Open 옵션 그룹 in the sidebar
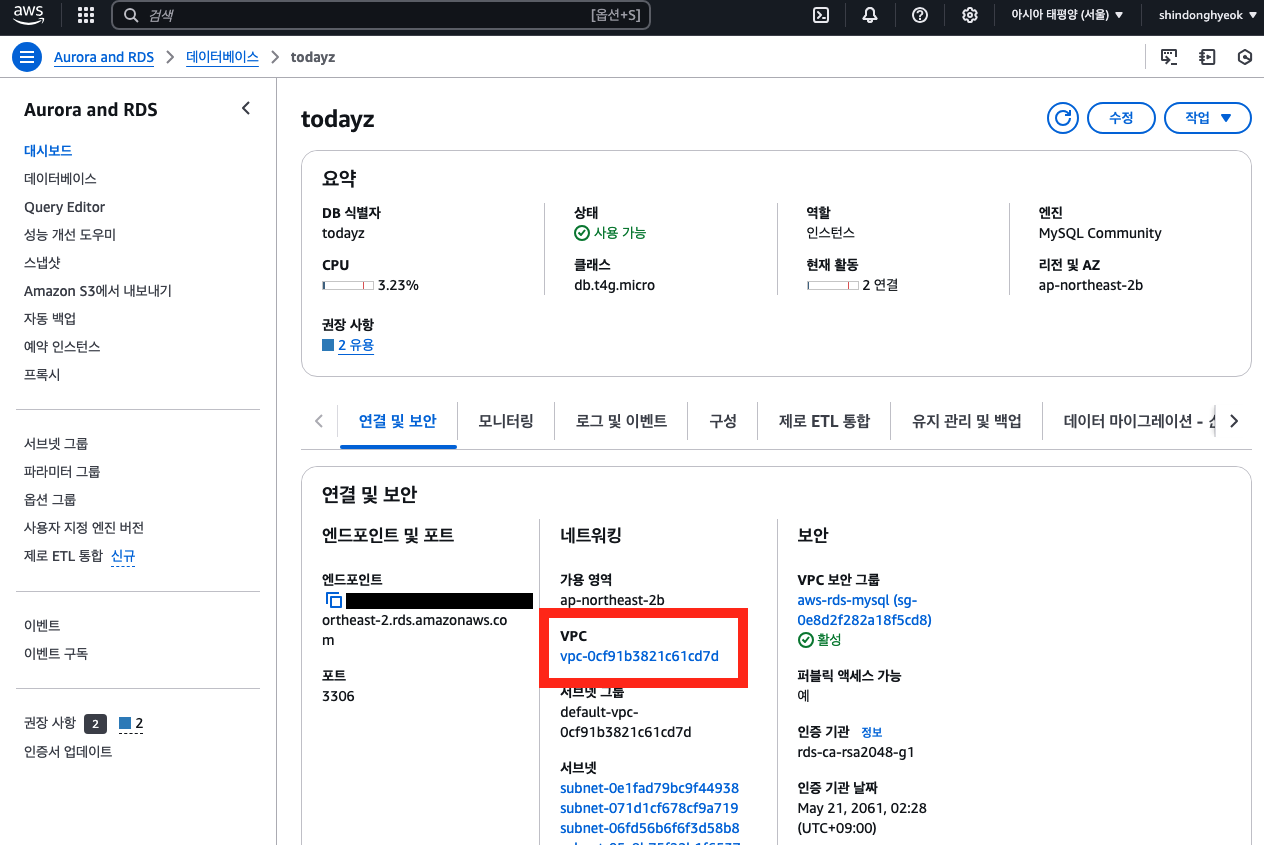The width and height of the screenshot is (1264, 845). click(x=50, y=499)
